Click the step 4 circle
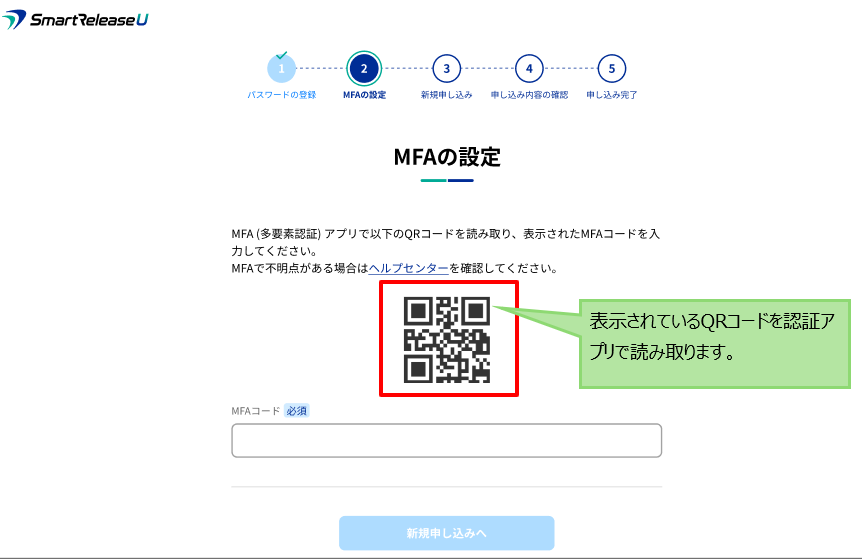 [x=529, y=69]
